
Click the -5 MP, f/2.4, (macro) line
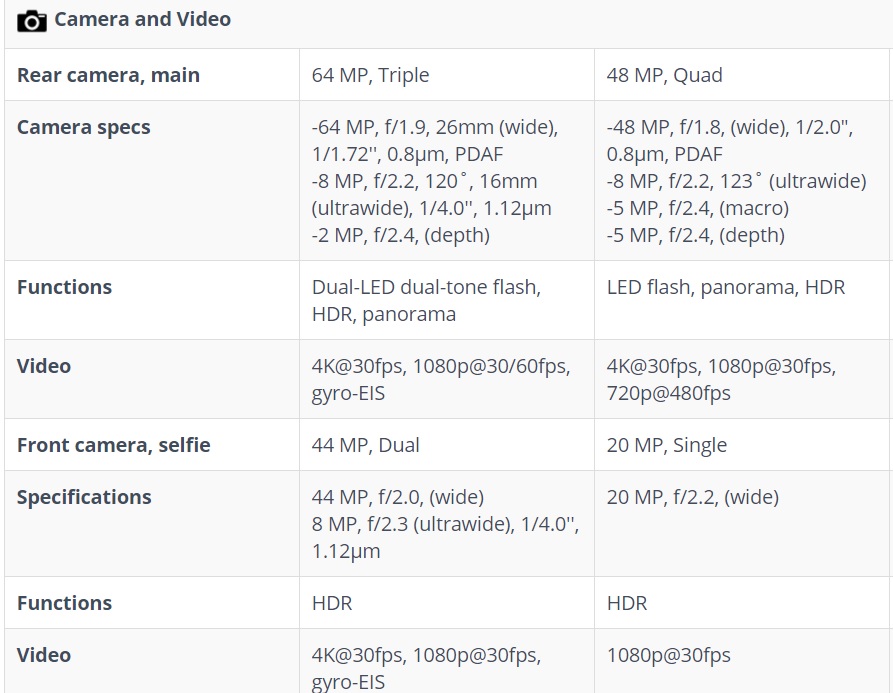point(698,208)
